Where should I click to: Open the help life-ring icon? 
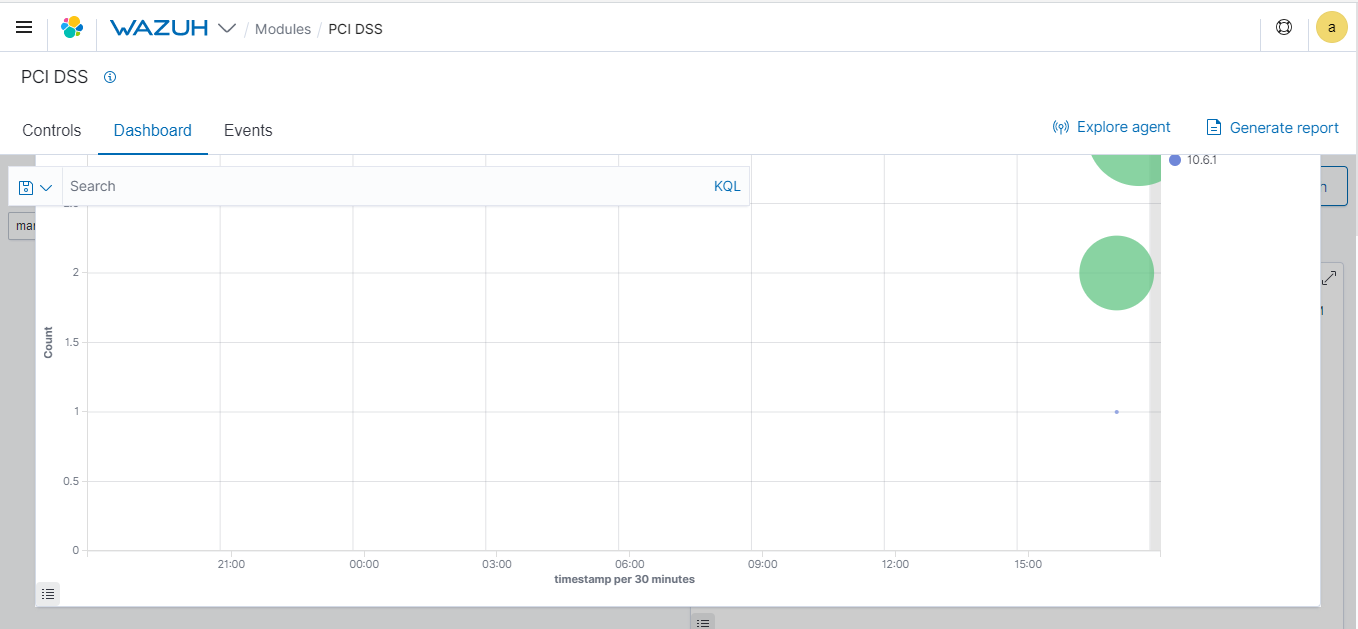(x=1283, y=27)
